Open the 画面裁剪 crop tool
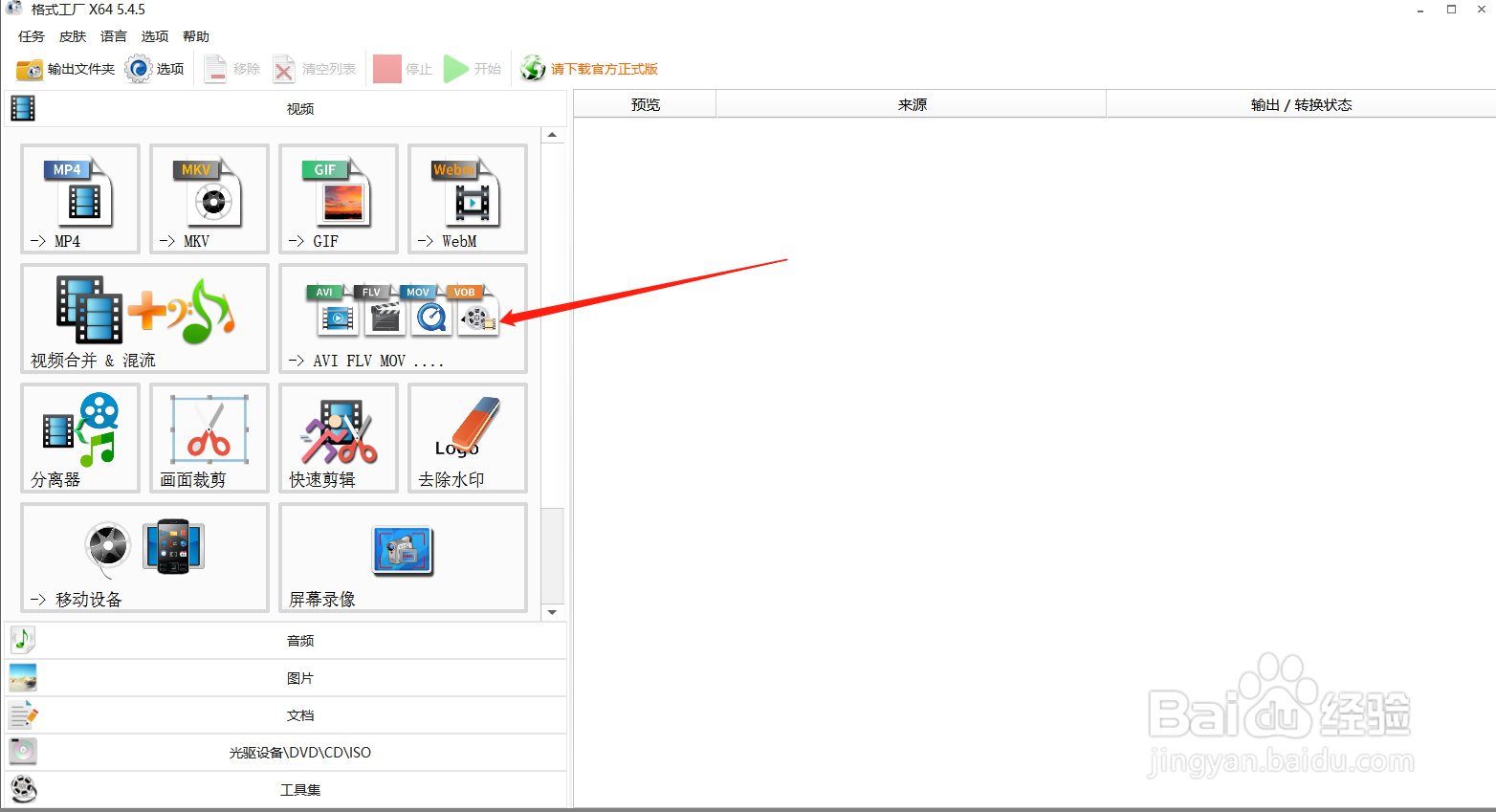Viewport: 1496px width, 812px height. 209,438
